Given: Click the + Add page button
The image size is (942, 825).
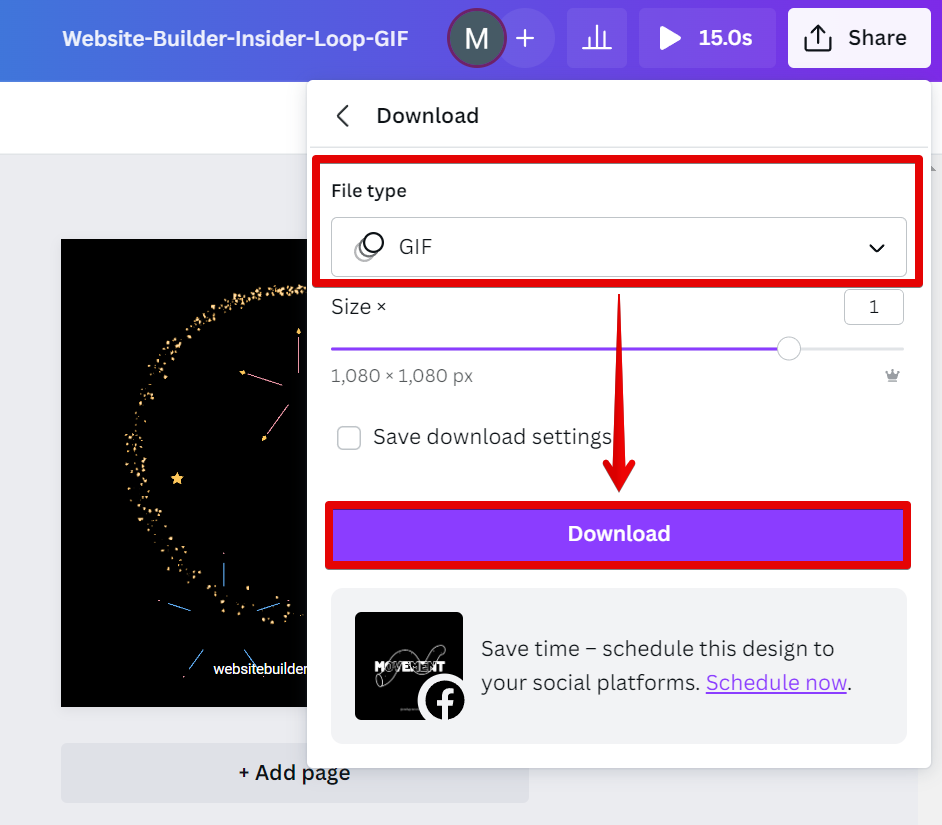Looking at the screenshot, I should [294, 772].
